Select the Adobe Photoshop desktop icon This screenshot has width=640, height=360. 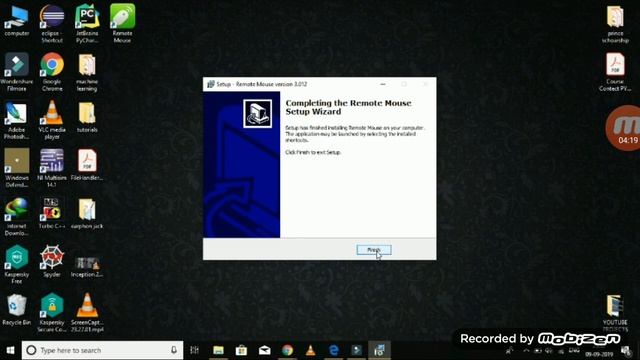(x=17, y=120)
